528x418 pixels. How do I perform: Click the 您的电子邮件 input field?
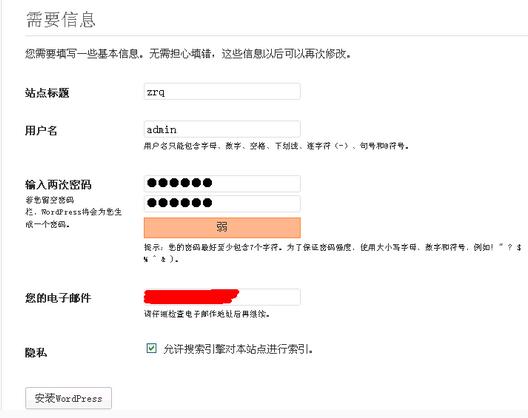pos(222,297)
